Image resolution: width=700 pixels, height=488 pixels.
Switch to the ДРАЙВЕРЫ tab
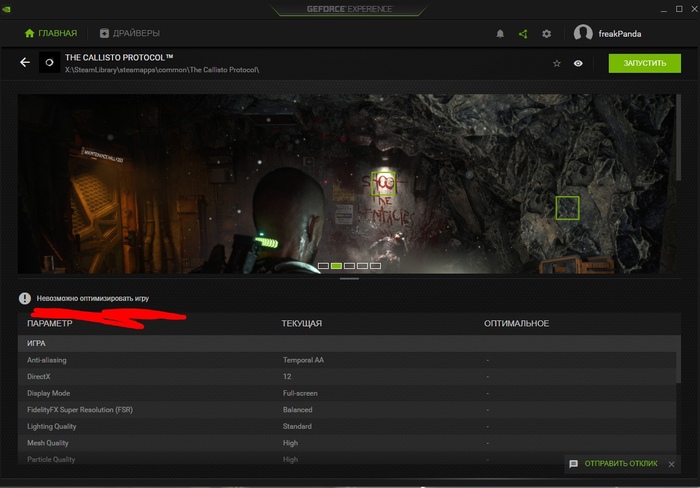coord(129,33)
